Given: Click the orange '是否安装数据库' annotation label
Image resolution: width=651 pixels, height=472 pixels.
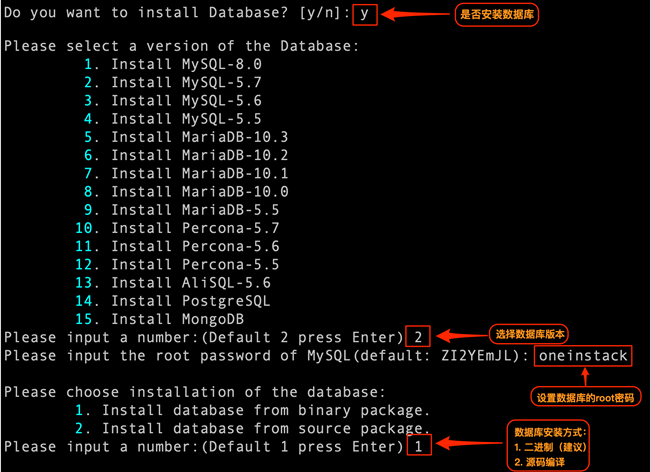Looking at the screenshot, I should (x=497, y=15).
